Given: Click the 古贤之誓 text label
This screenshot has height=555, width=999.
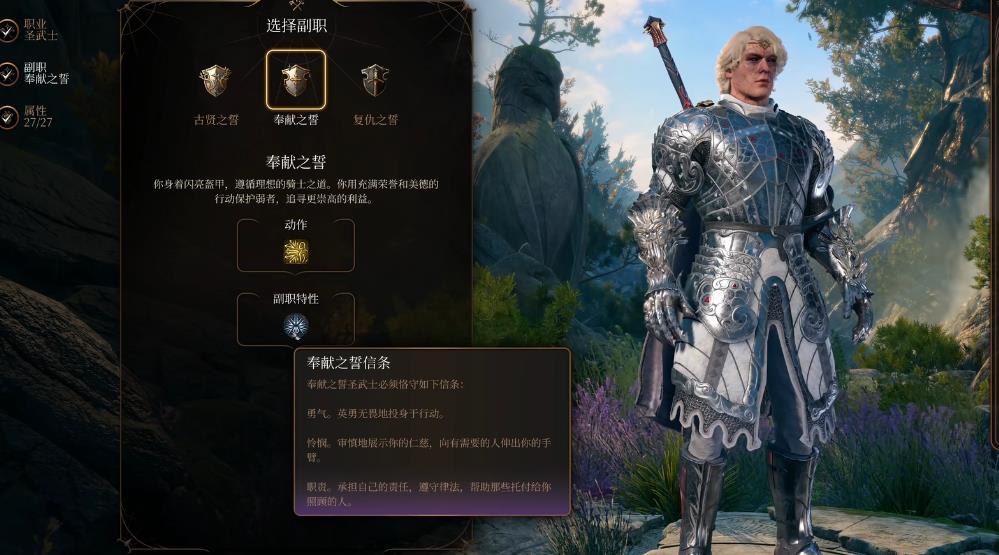Looking at the screenshot, I should tap(216, 119).
